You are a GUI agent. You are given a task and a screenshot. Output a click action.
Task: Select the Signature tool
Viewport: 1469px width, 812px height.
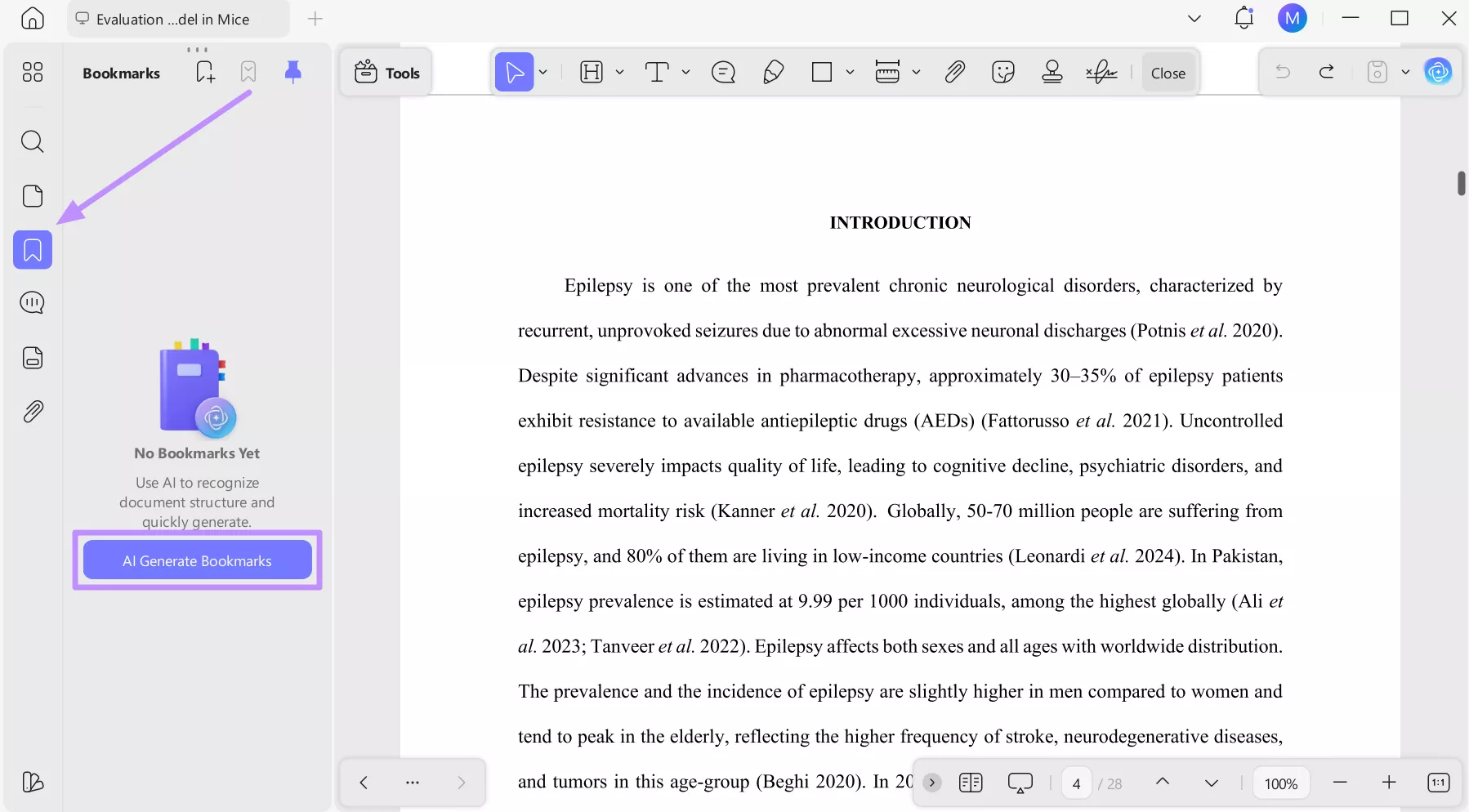[1101, 72]
